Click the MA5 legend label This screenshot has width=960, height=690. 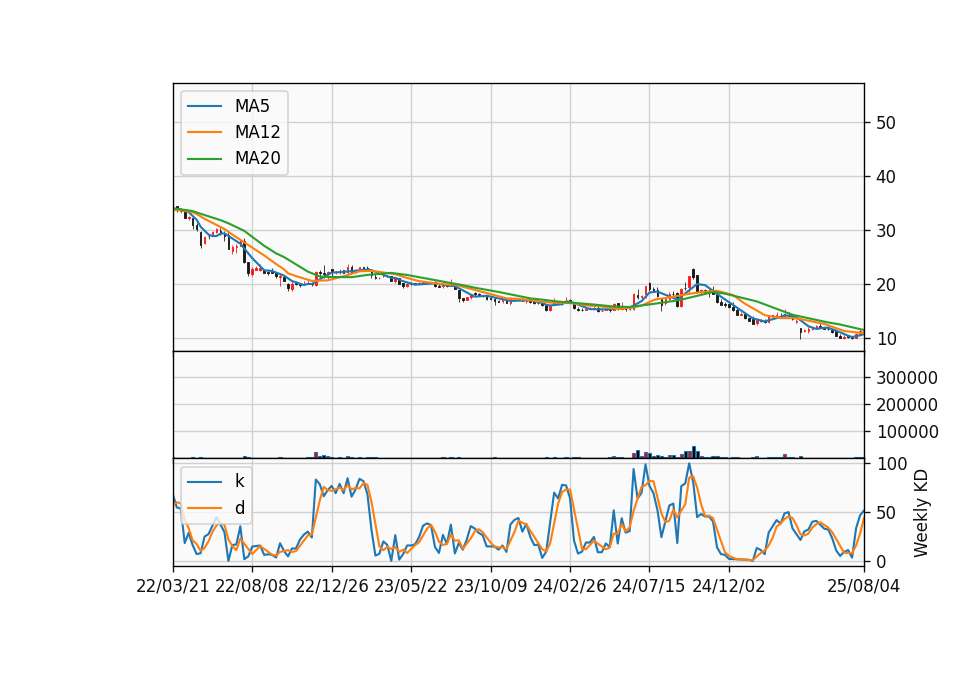[252, 106]
